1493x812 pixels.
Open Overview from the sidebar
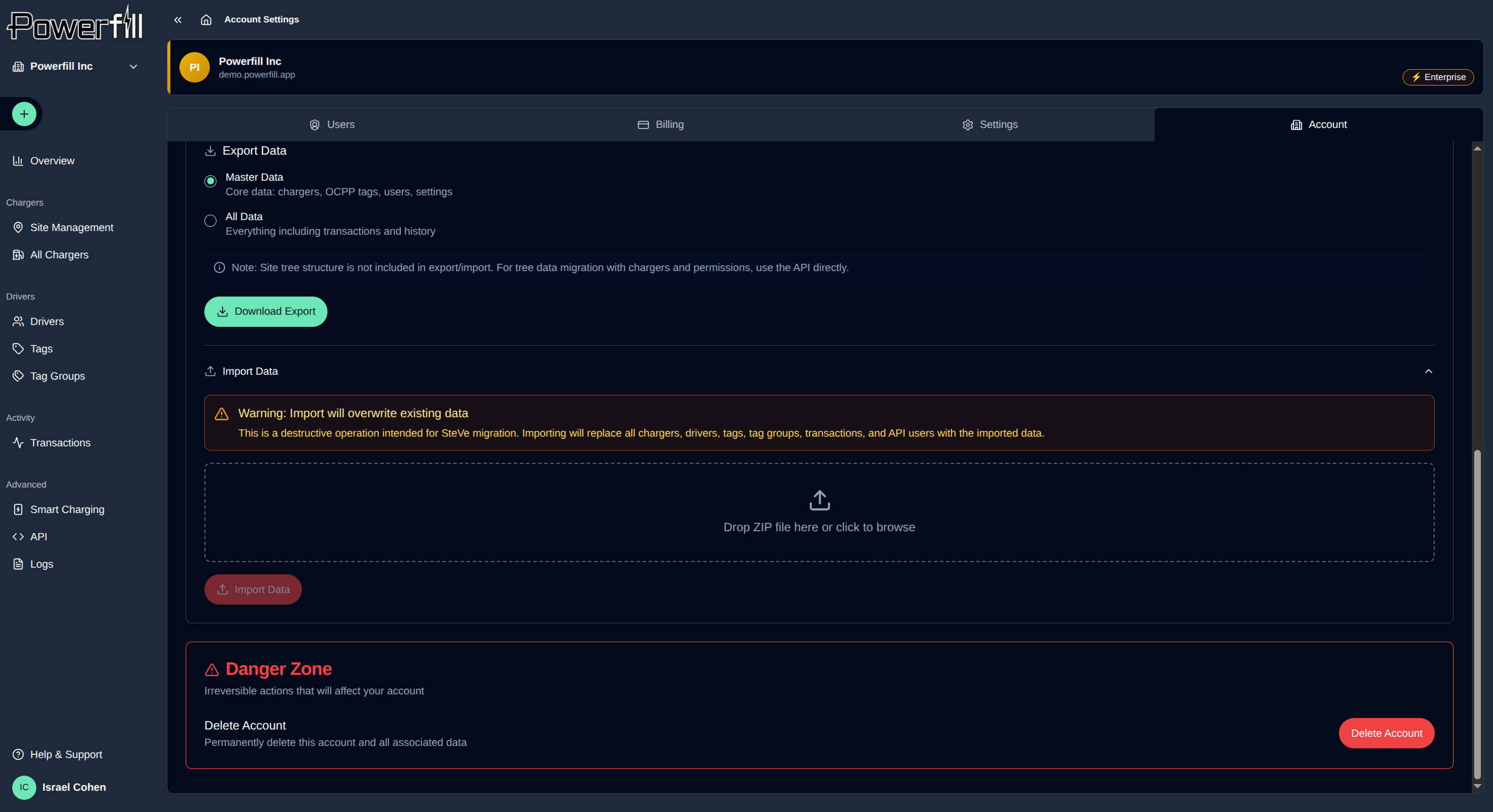point(52,161)
